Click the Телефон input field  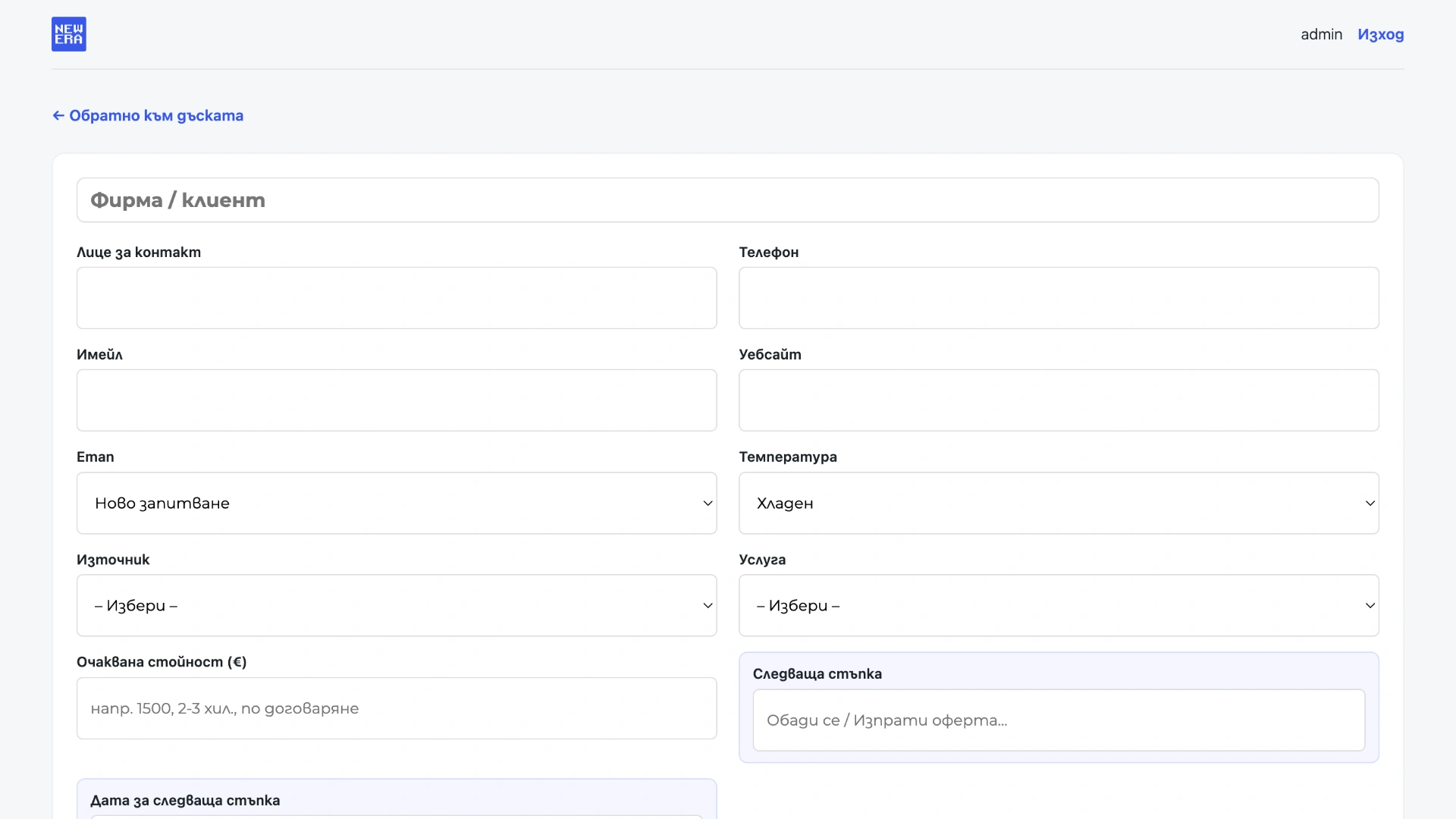click(x=1059, y=298)
